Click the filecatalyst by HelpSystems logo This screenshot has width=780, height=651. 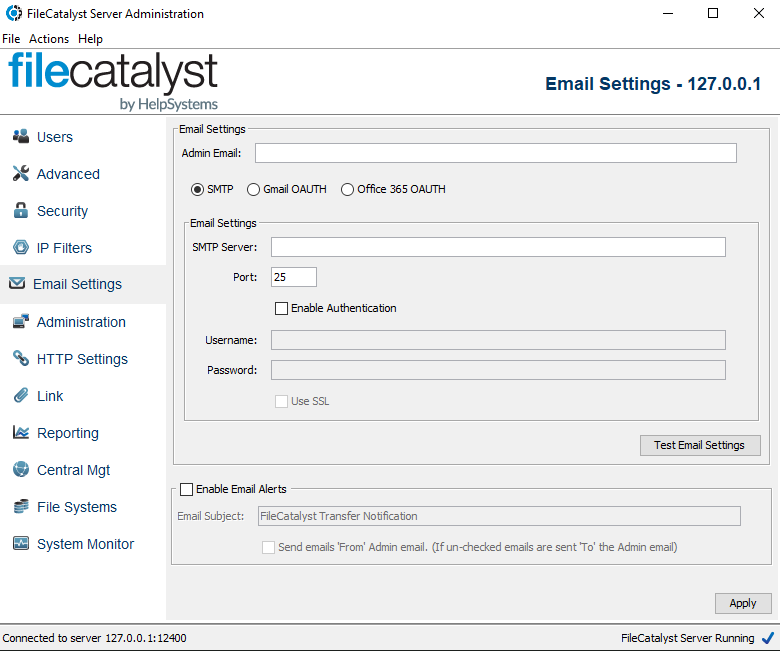pos(113,82)
